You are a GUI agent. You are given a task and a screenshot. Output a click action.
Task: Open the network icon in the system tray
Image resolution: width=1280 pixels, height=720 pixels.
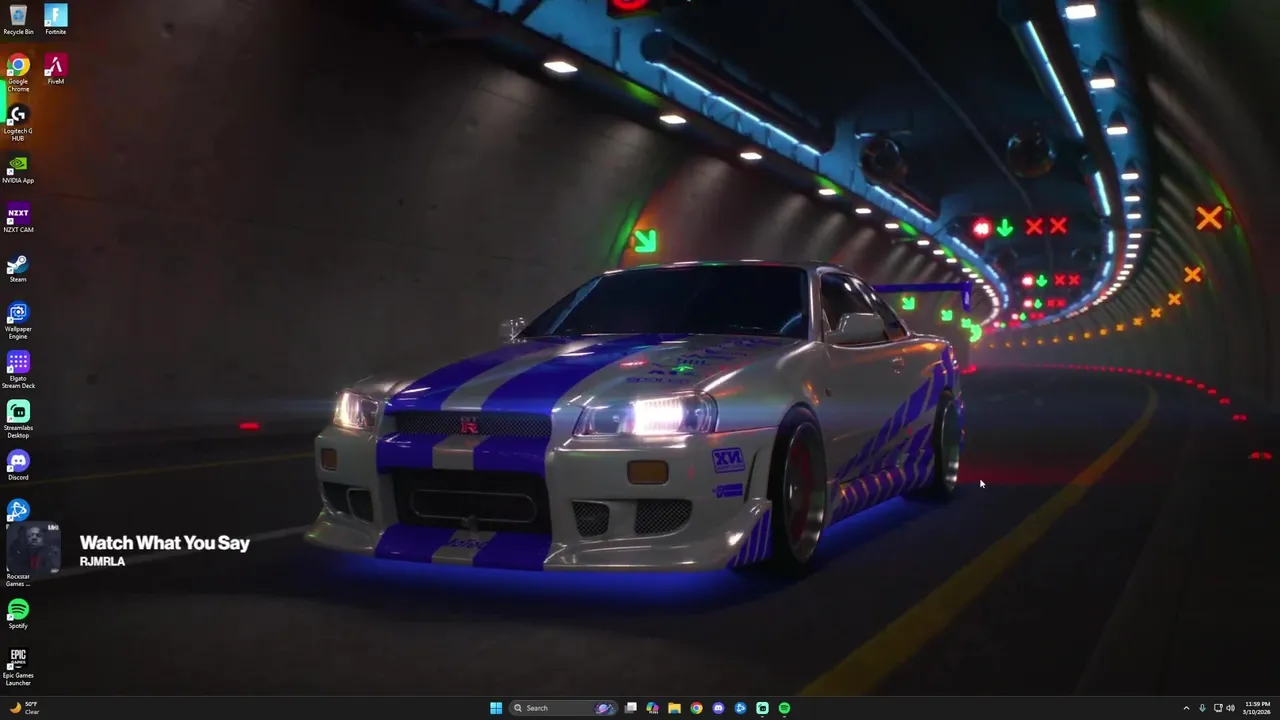coord(1218,708)
